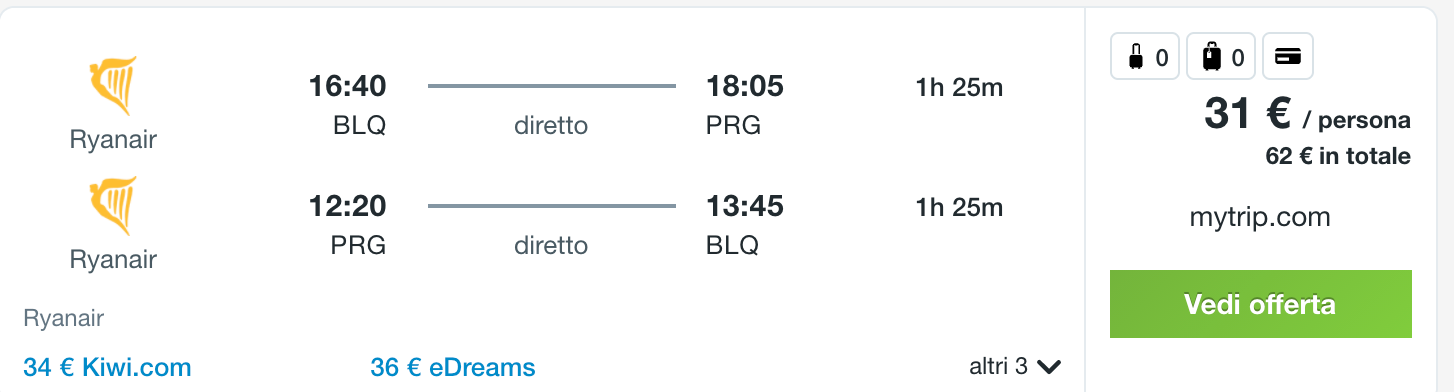The height and width of the screenshot is (392, 1454).
Task: Click the Ryanair airline label above offers
Action: (x=64, y=319)
